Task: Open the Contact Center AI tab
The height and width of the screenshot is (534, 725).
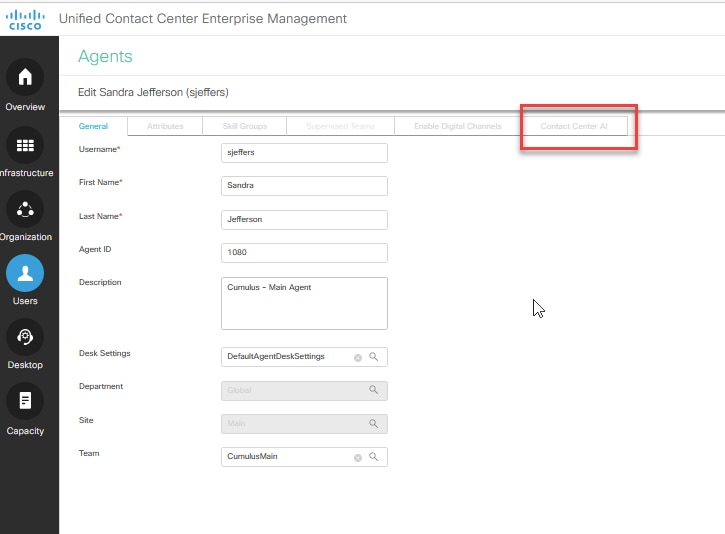Action: [x=574, y=126]
